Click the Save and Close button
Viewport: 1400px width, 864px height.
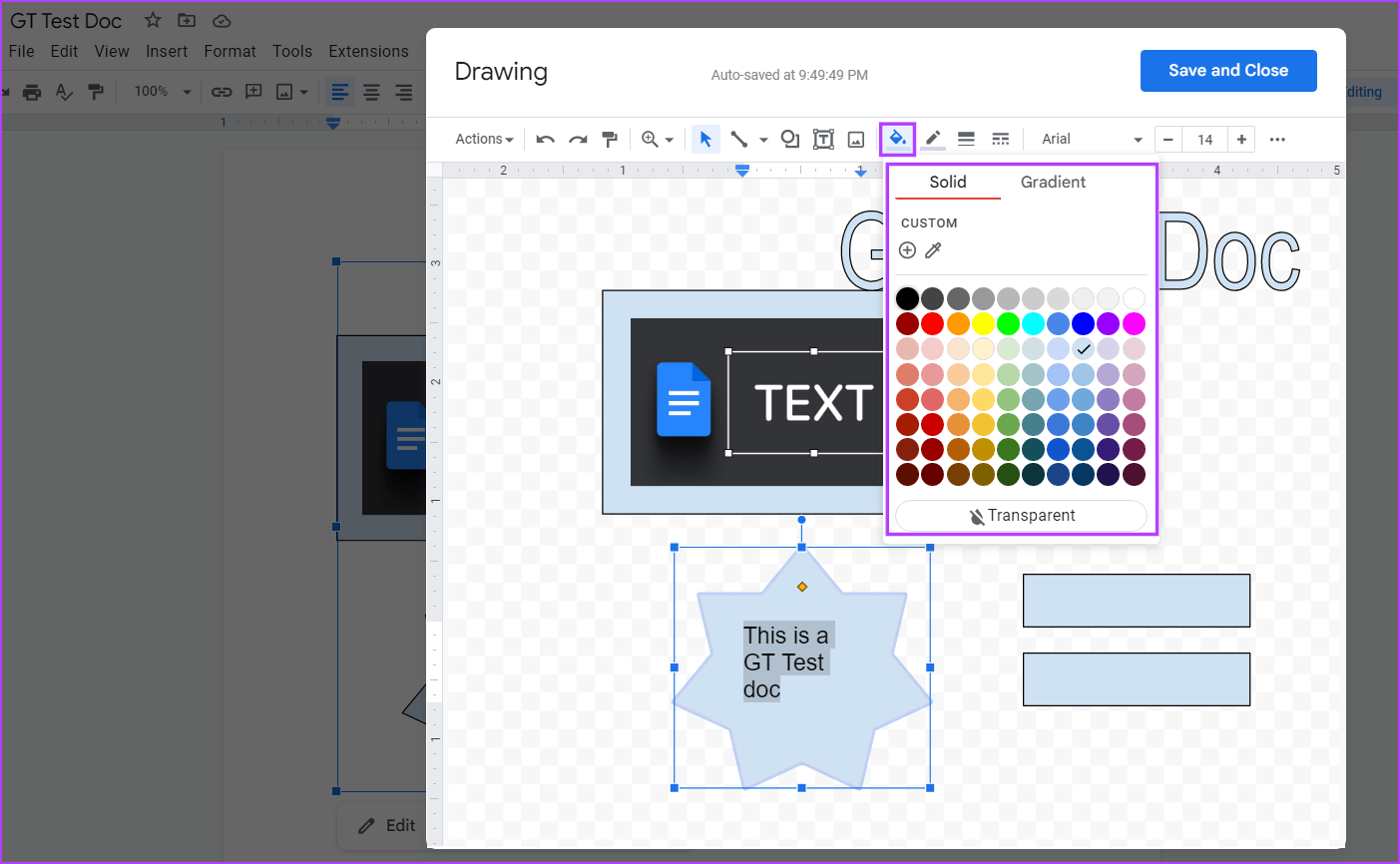[1228, 70]
